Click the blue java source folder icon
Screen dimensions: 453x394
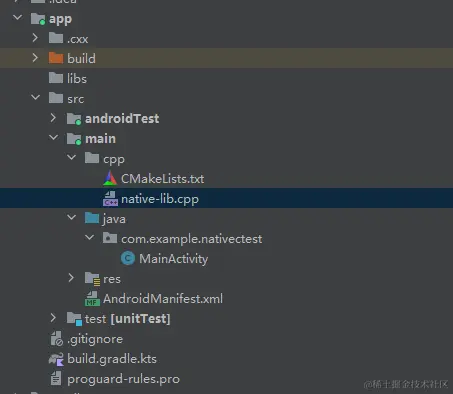pyautogui.click(x=92, y=218)
